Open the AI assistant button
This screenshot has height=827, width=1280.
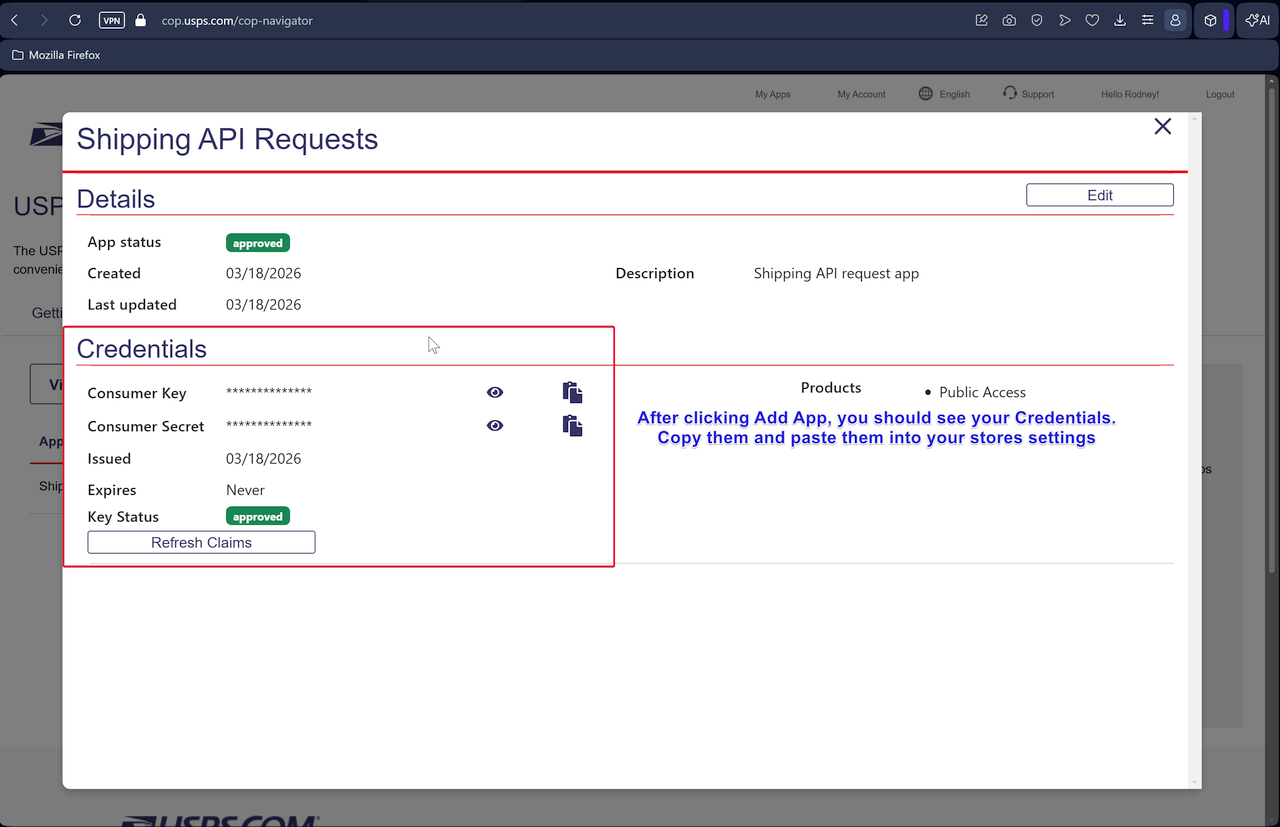click(1257, 20)
